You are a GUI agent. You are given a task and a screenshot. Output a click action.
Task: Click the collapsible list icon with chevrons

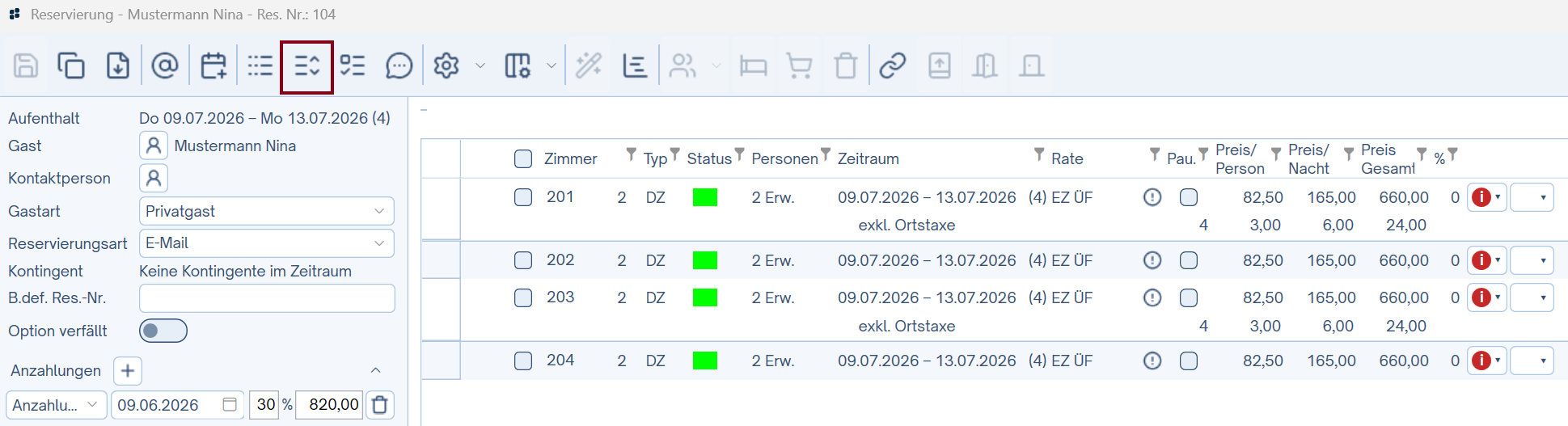pos(307,66)
